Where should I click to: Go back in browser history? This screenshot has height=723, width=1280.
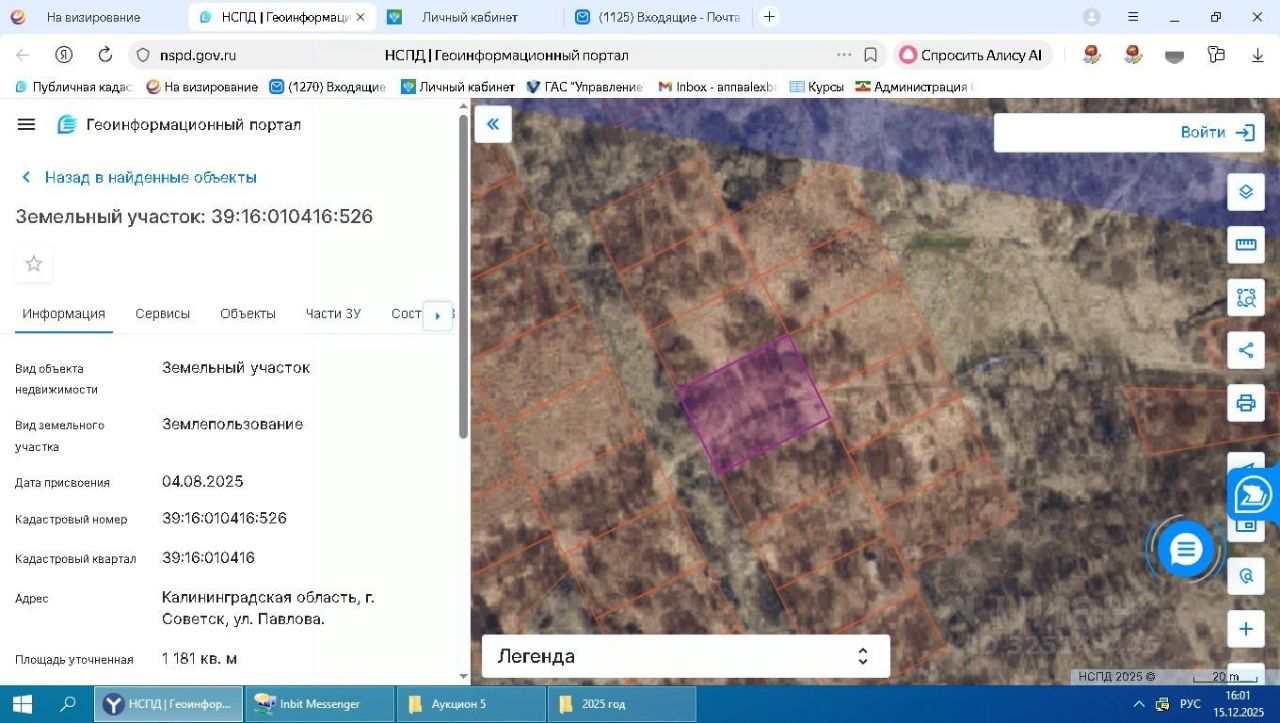[22, 55]
